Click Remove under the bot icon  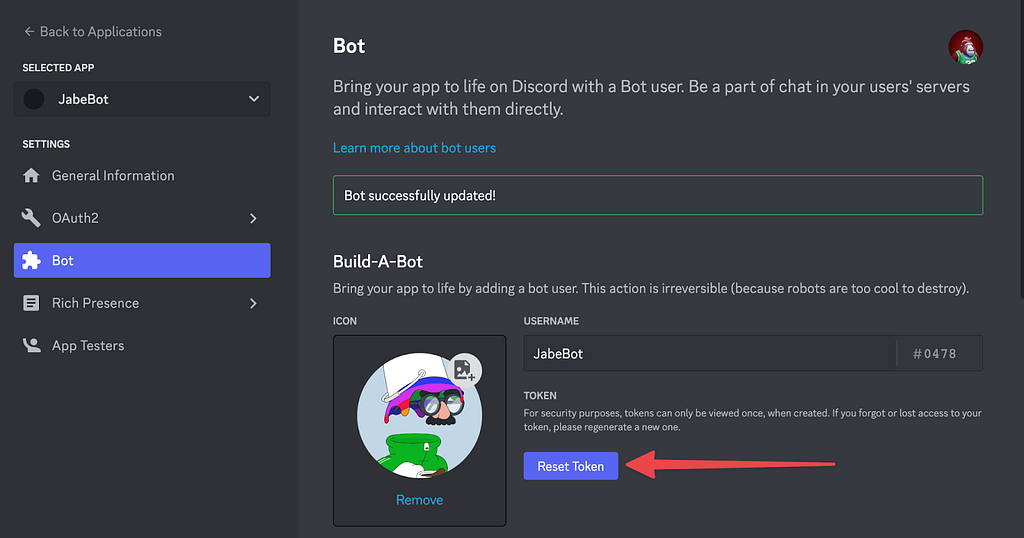(419, 500)
